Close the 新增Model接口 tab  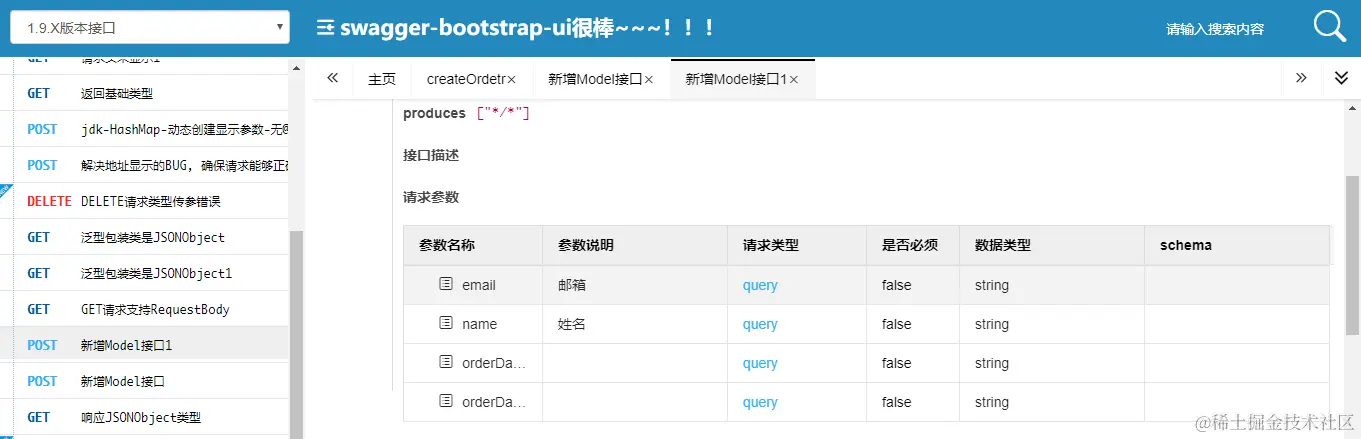[x=648, y=79]
